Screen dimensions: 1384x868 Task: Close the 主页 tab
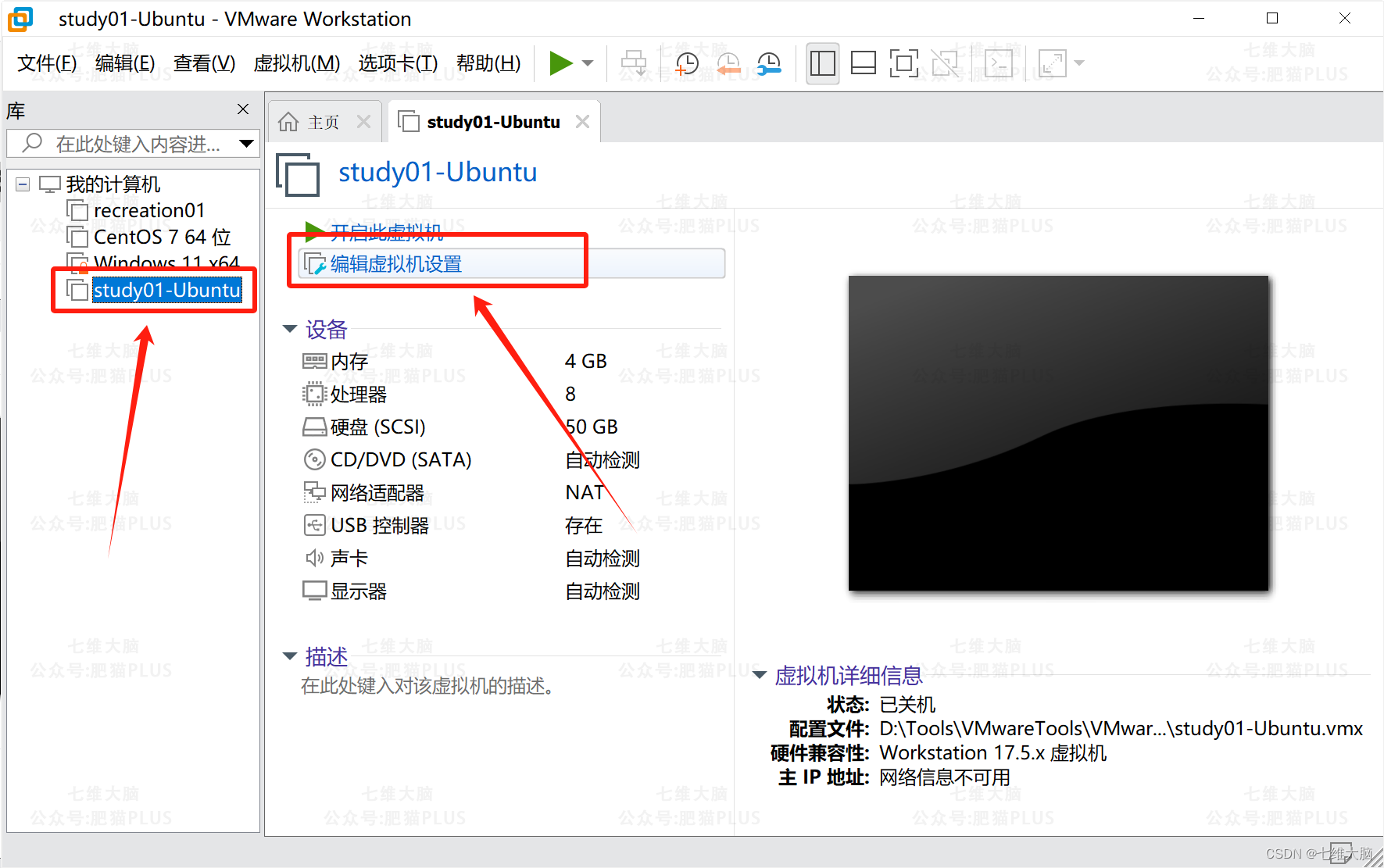pyautogui.click(x=363, y=122)
